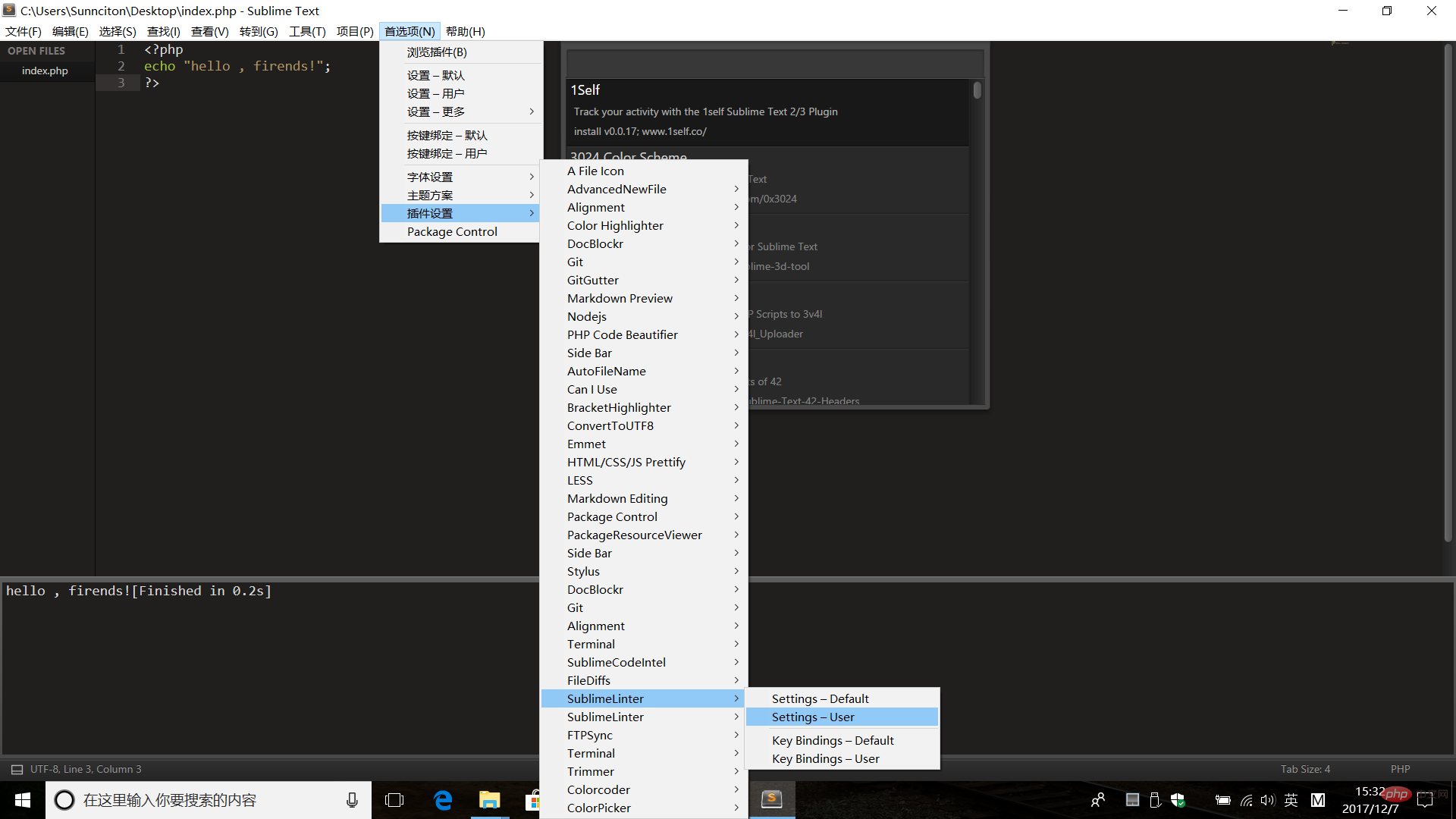This screenshot has width=1456, height=819.
Task: Open Windows Defender shield tray icon
Action: [x=1178, y=800]
